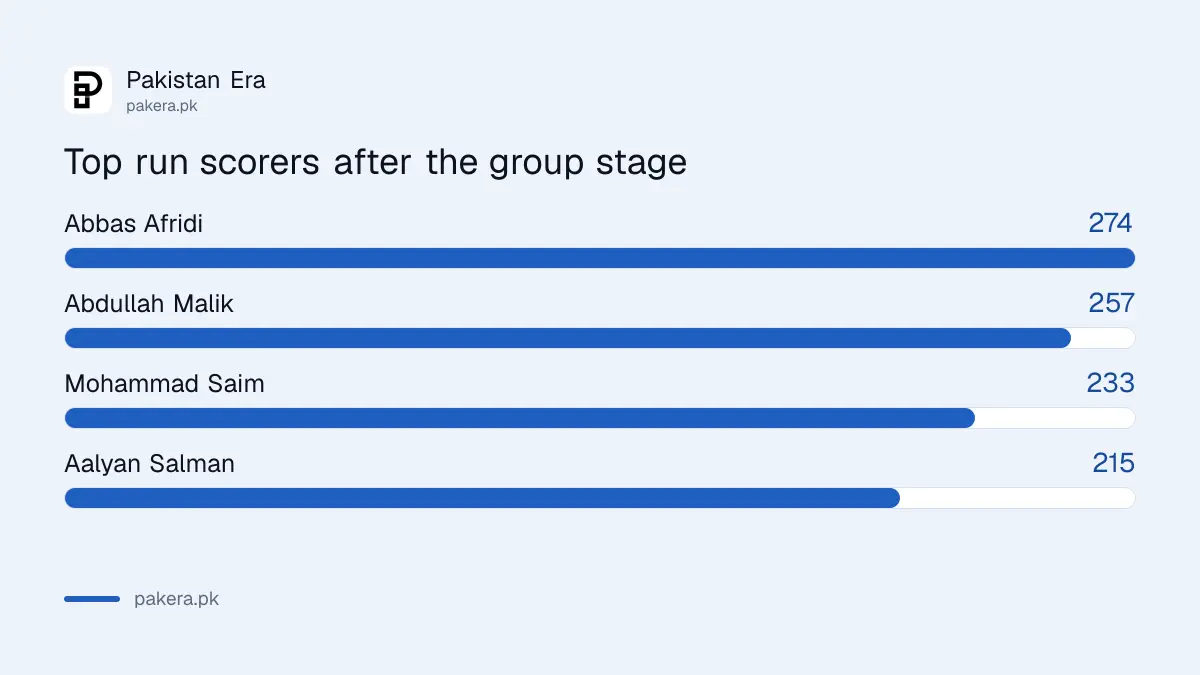The image size is (1200, 675).
Task: Select the Abdullah Malik label
Action: (149, 303)
